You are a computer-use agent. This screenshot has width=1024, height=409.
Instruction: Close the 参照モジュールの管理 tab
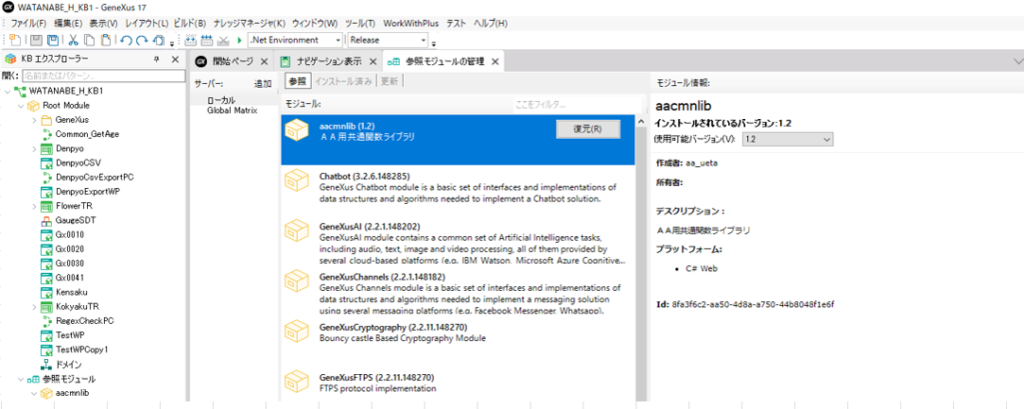(x=495, y=61)
